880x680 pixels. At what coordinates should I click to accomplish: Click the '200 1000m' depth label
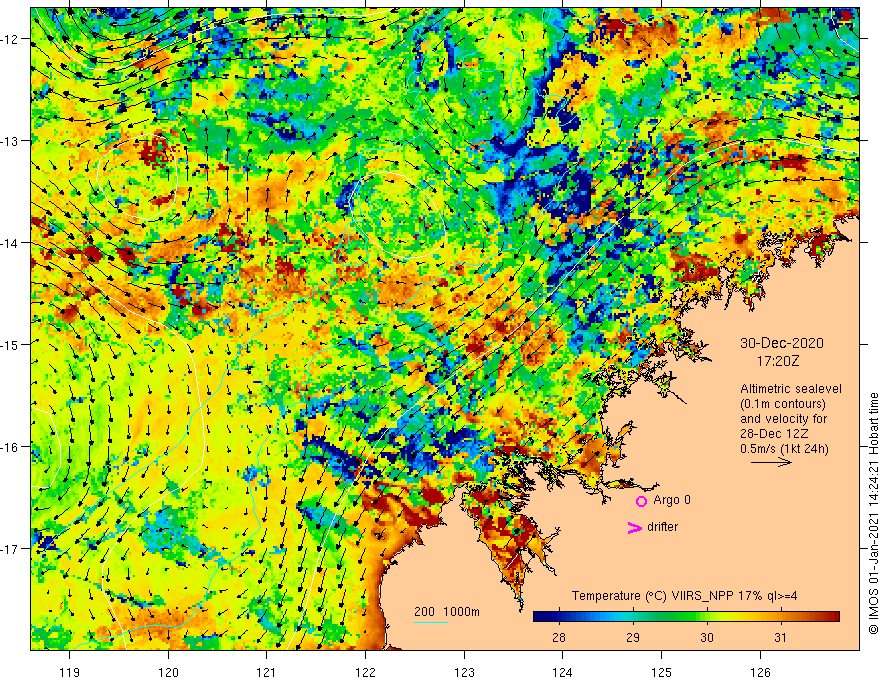(447, 612)
